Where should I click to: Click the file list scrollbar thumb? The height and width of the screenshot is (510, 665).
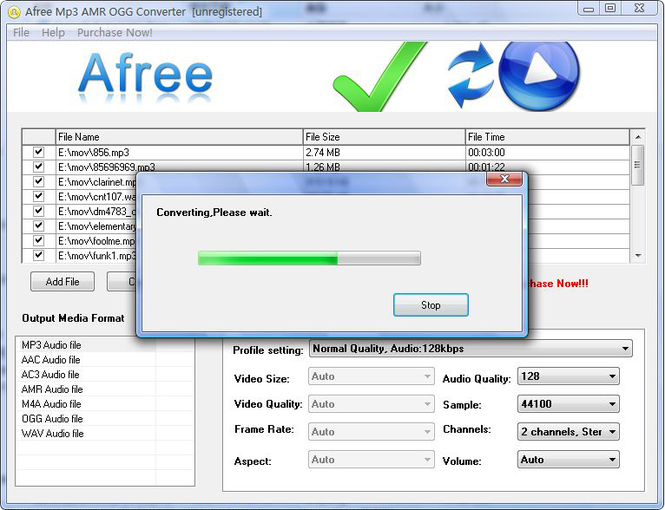(x=637, y=165)
